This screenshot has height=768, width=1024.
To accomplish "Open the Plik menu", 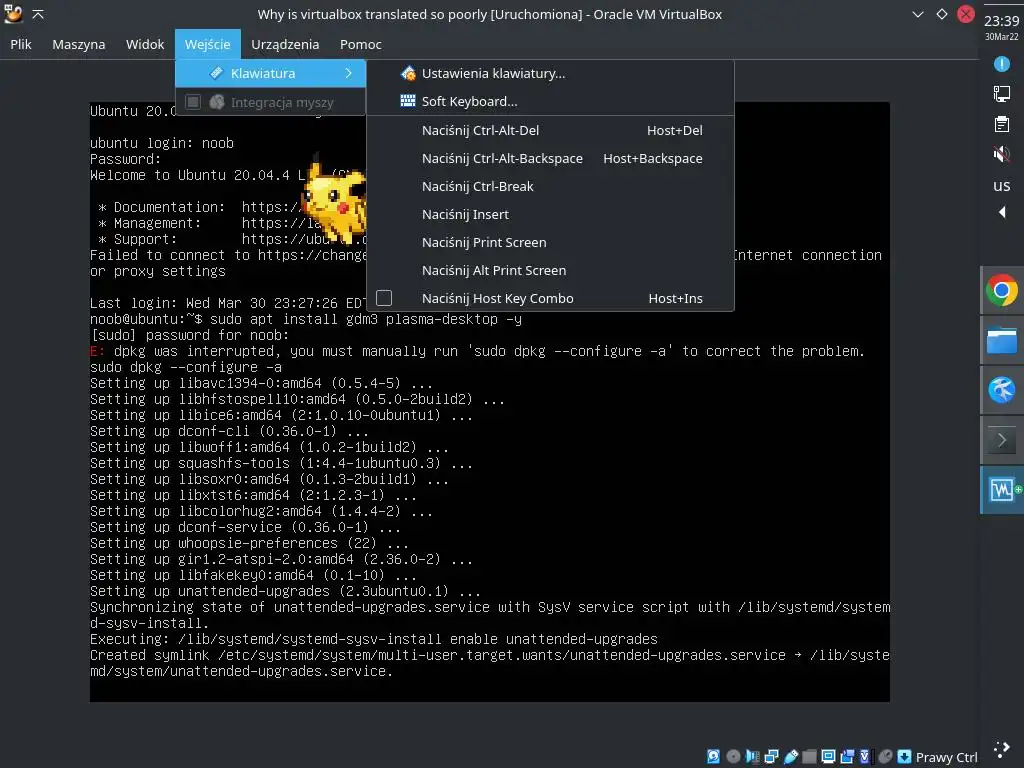I will tap(21, 44).
